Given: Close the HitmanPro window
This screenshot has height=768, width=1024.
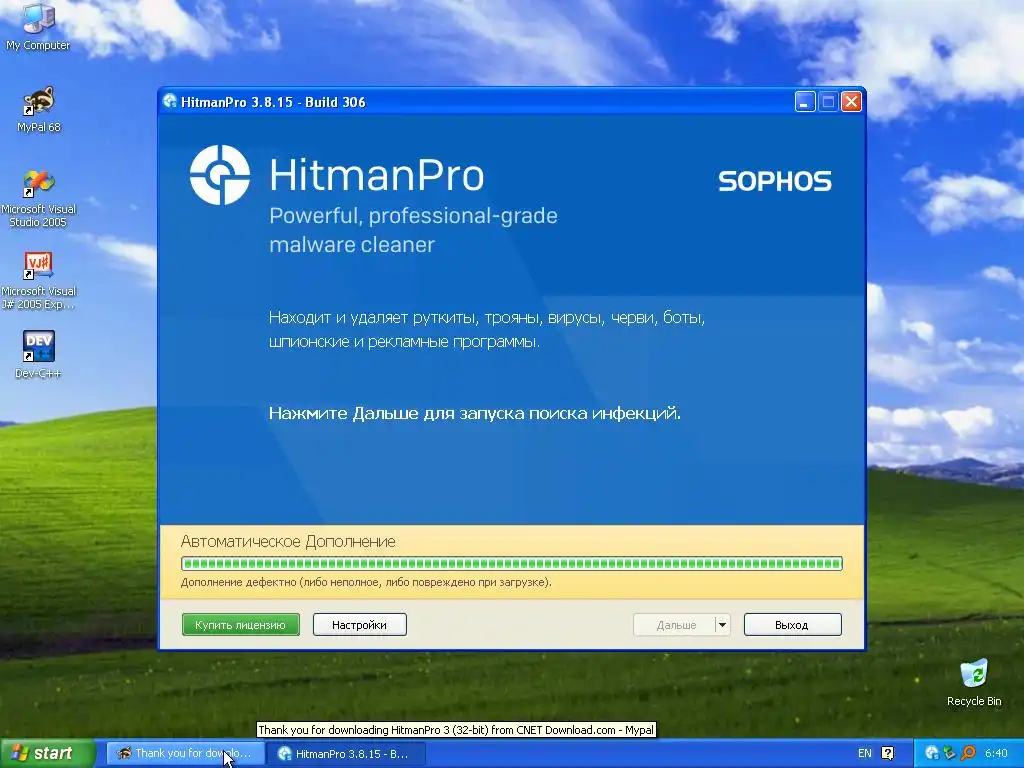Looking at the screenshot, I should pyautogui.click(x=851, y=102).
